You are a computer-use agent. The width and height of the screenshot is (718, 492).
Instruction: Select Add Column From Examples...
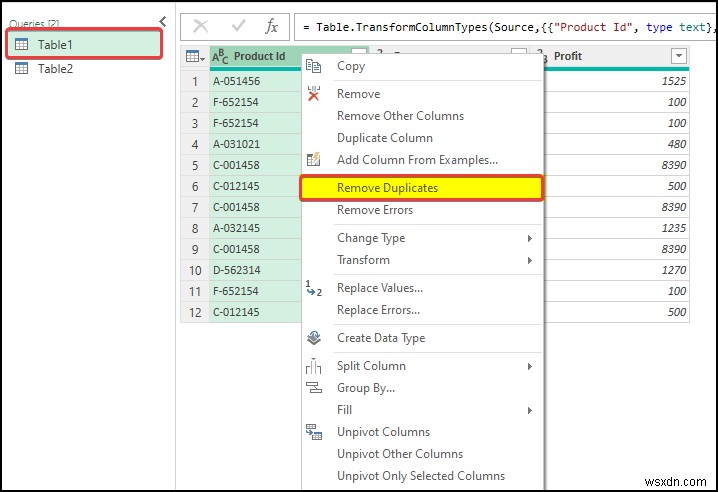click(x=417, y=160)
